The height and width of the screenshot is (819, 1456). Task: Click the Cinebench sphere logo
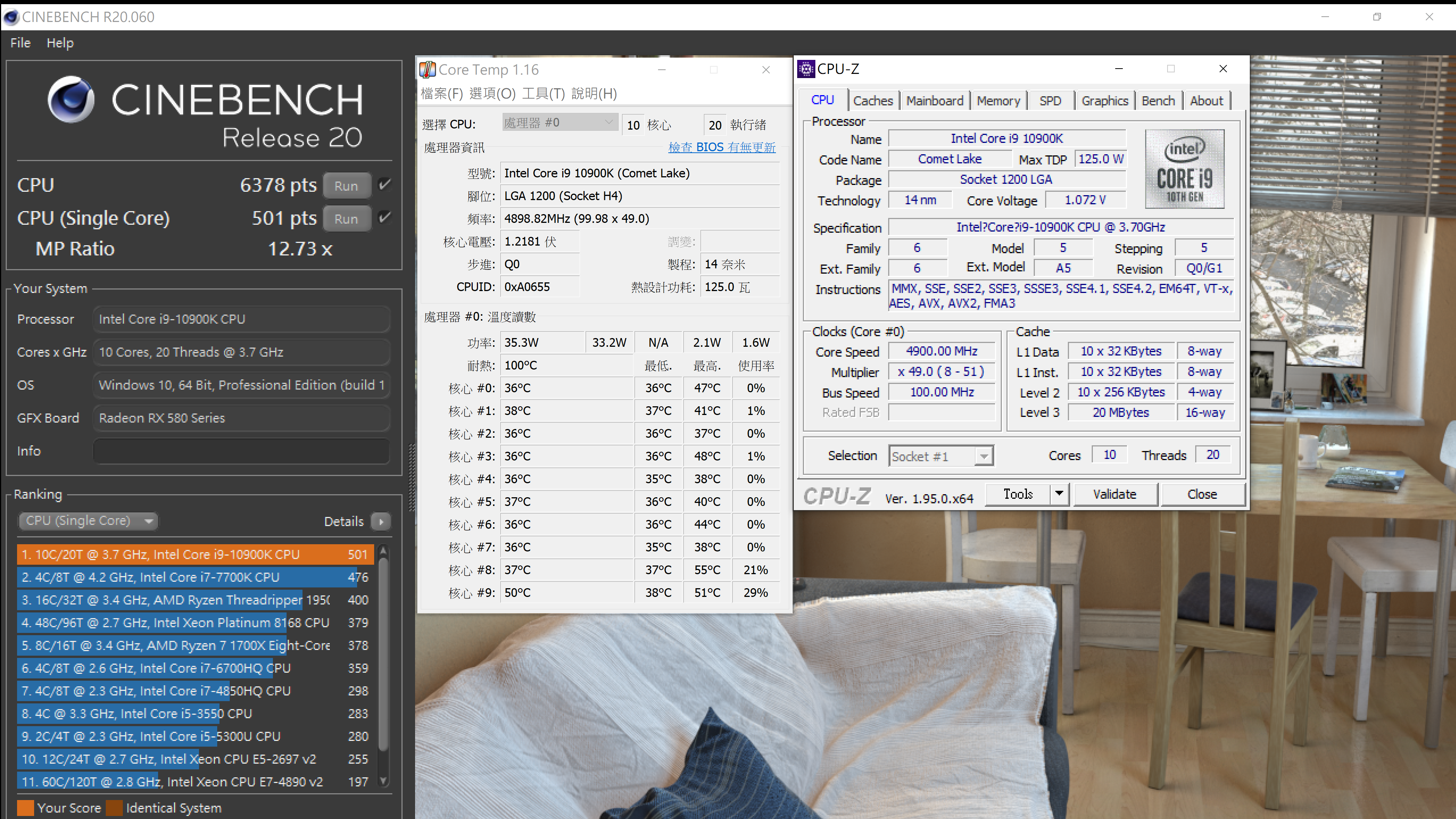[71, 99]
